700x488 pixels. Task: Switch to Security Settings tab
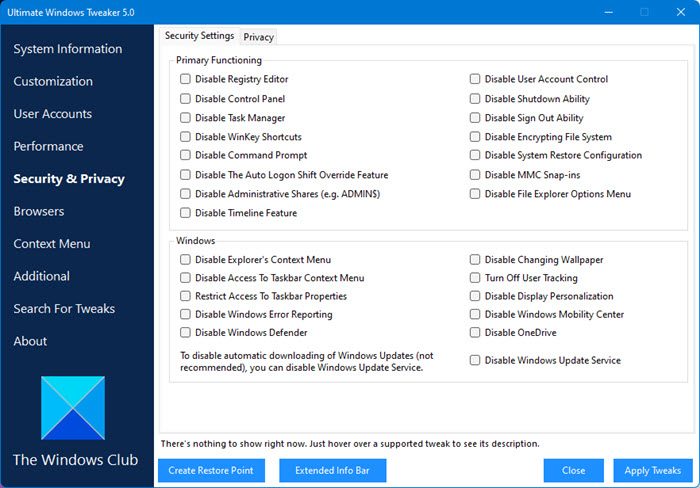click(x=200, y=36)
